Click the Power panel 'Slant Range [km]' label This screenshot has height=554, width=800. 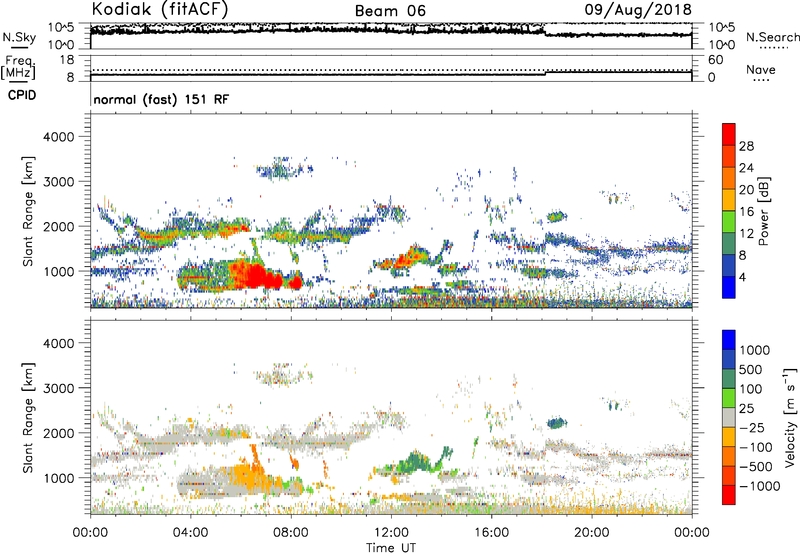[28, 211]
